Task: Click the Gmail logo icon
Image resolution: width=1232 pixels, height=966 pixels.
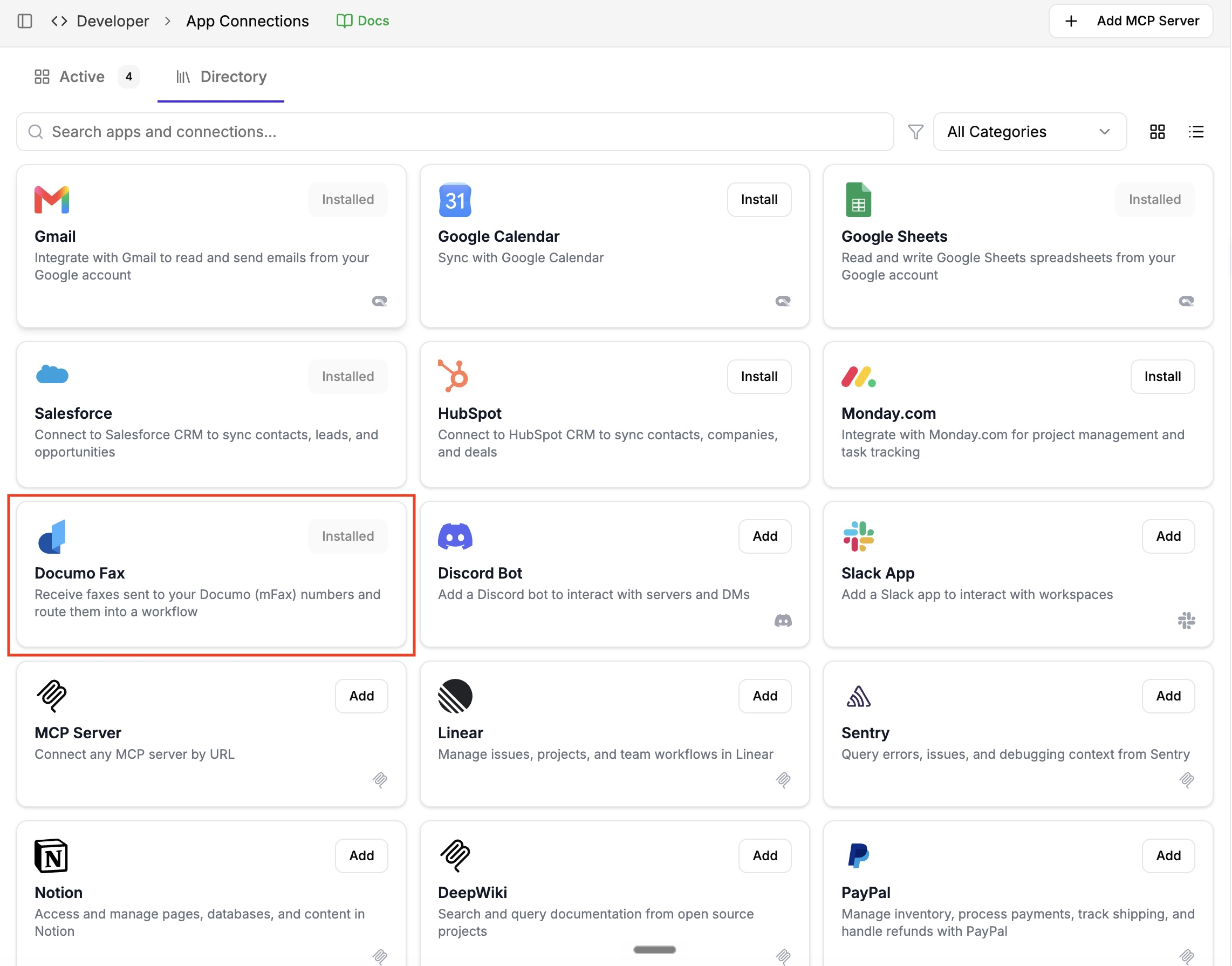Action: tap(51, 200)
